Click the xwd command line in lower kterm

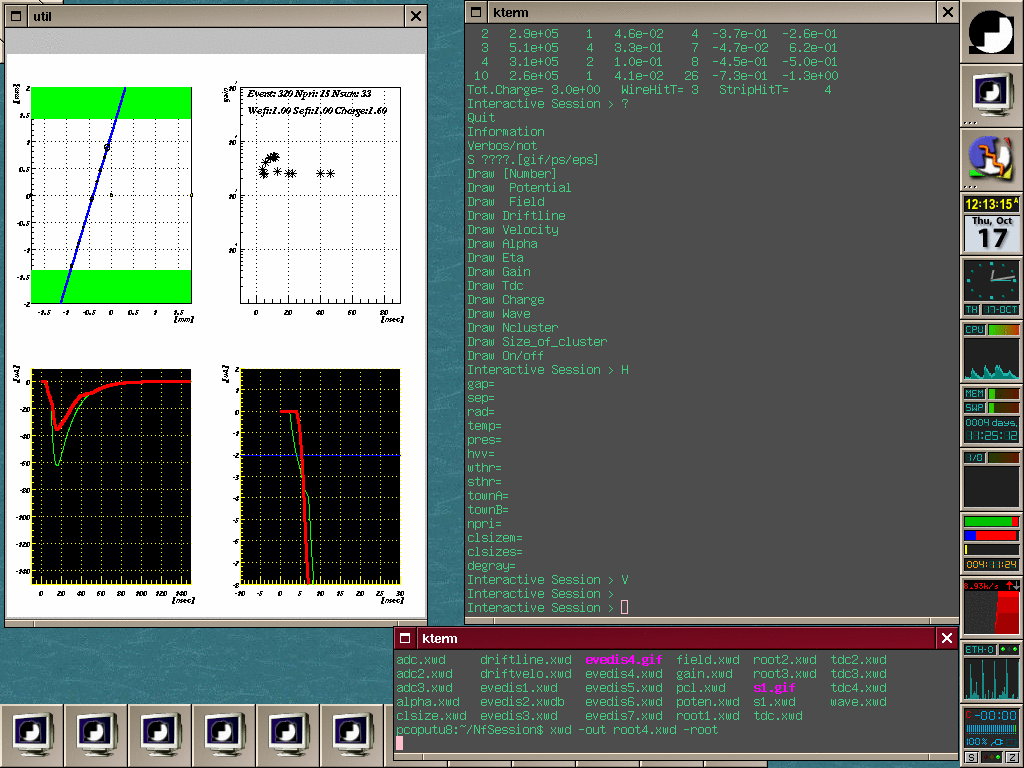[633, 730]
